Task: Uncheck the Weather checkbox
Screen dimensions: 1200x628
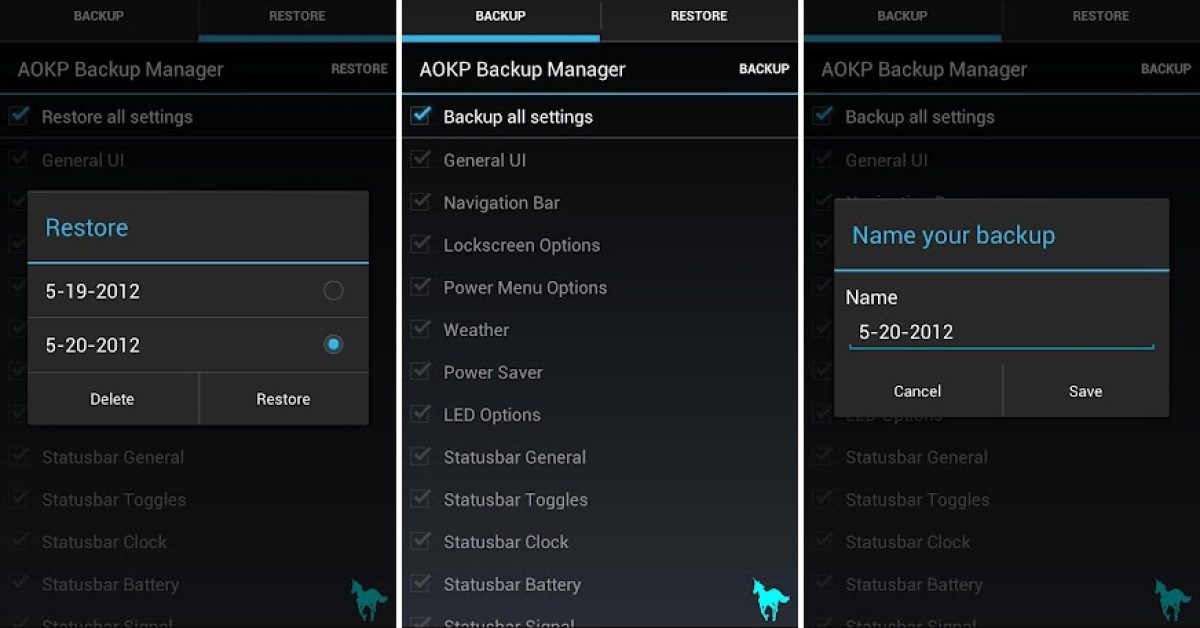Action: (421, 330)
